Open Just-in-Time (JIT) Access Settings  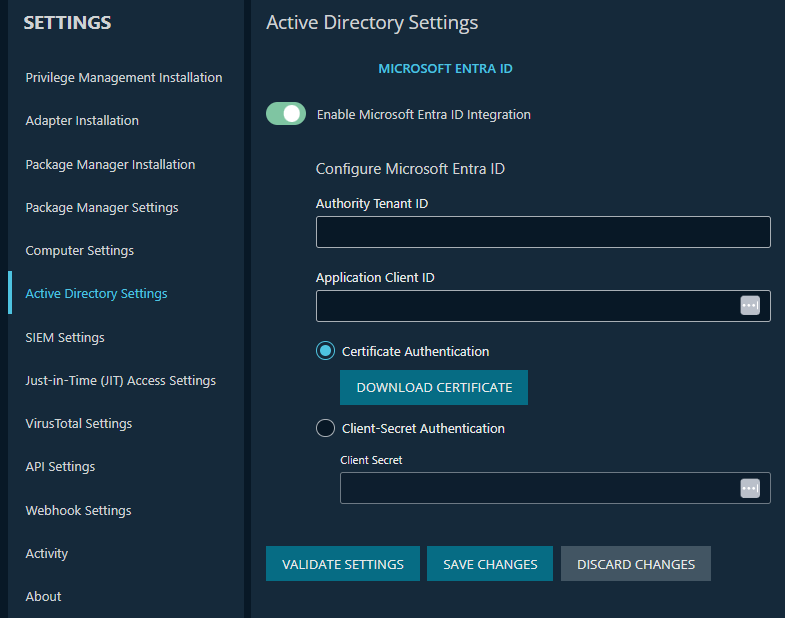point(121,381)
